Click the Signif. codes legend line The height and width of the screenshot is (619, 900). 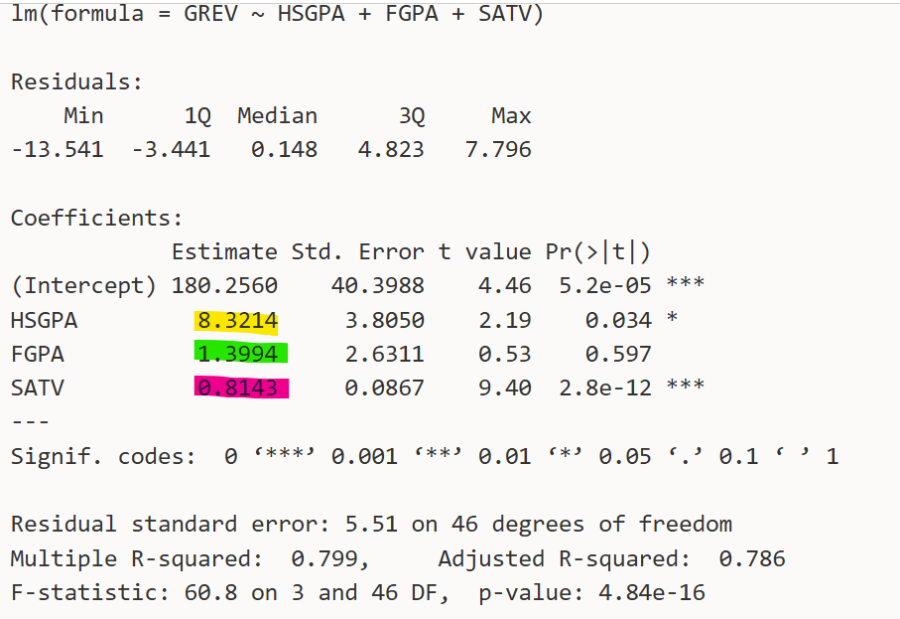click(424, 457)
